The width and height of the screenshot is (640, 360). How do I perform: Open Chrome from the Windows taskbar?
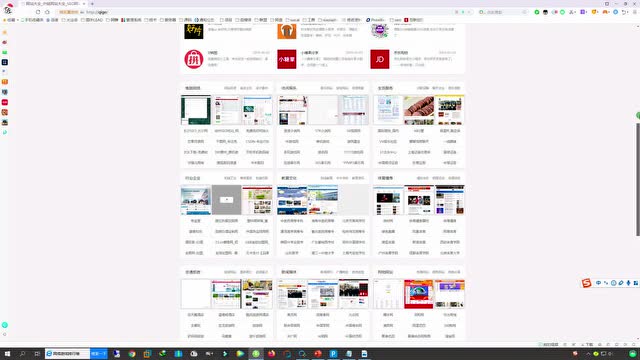click(x=132, y=354)
